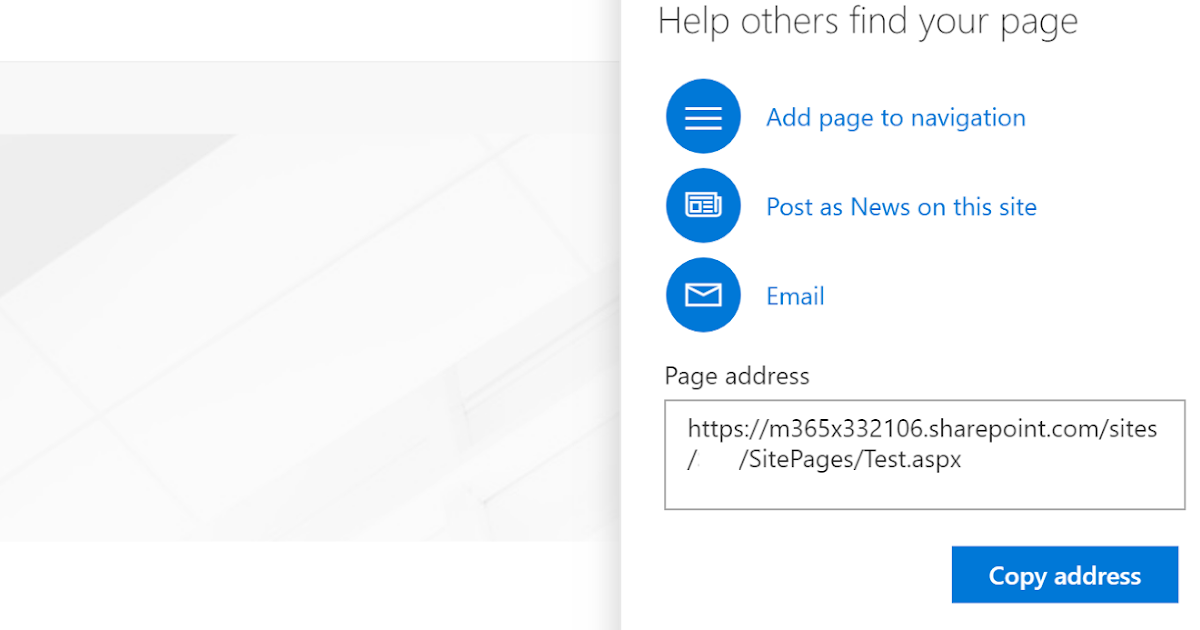Click Copy address to copy the page URL

(1064, 575)
